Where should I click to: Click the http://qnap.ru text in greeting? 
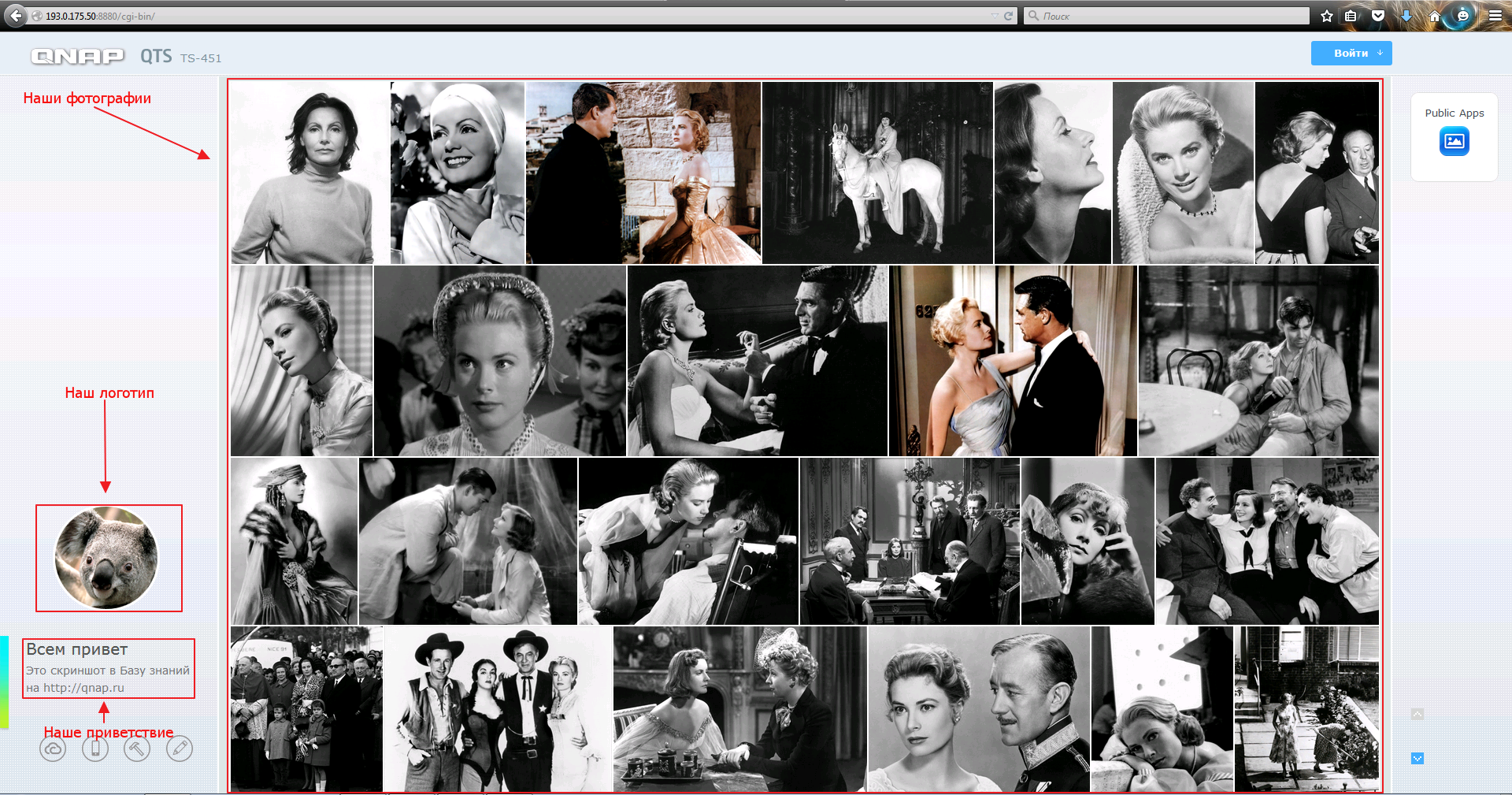[x=83, y=688]
